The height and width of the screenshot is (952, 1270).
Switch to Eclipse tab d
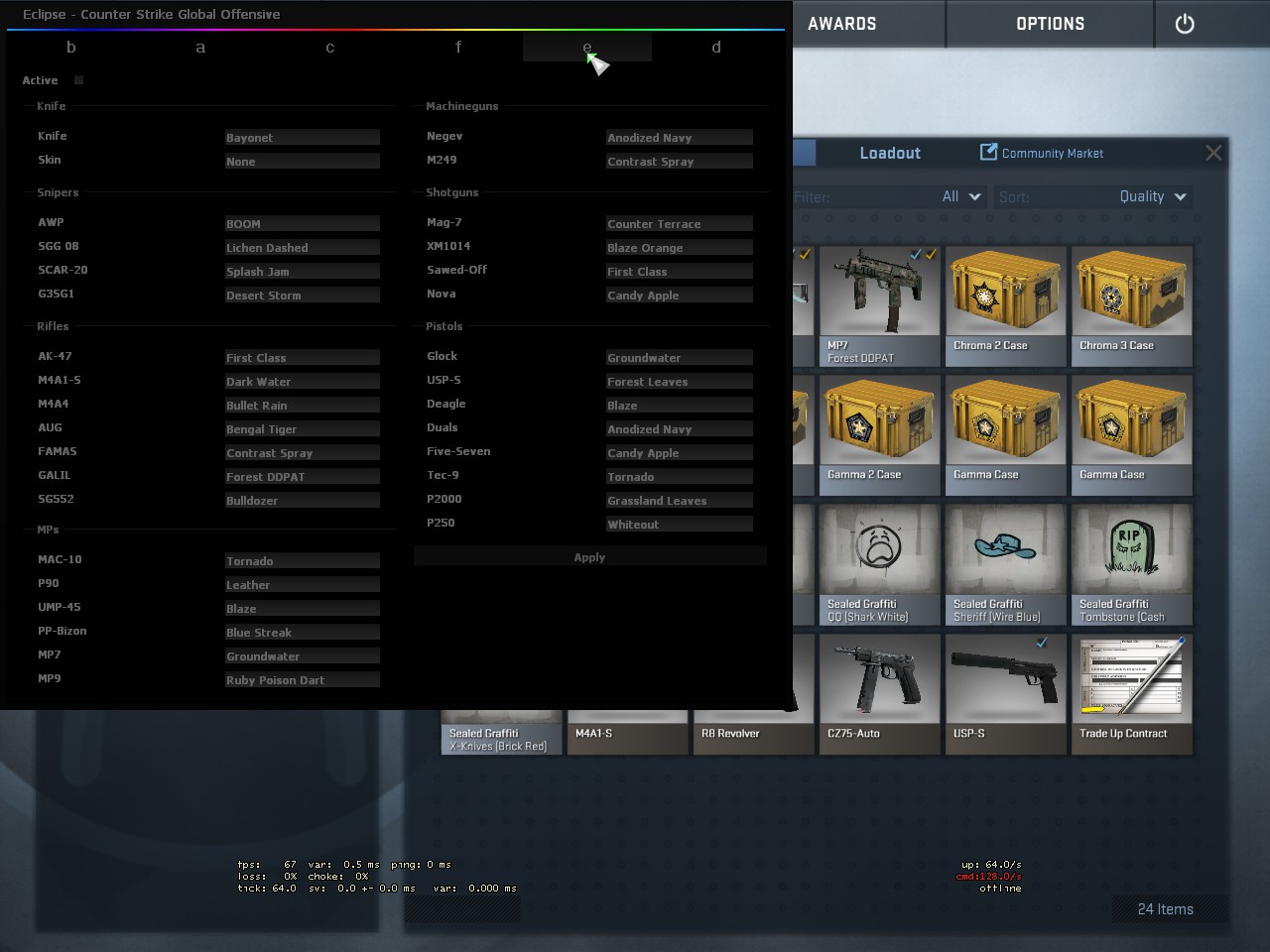click(x=716, y=47)
